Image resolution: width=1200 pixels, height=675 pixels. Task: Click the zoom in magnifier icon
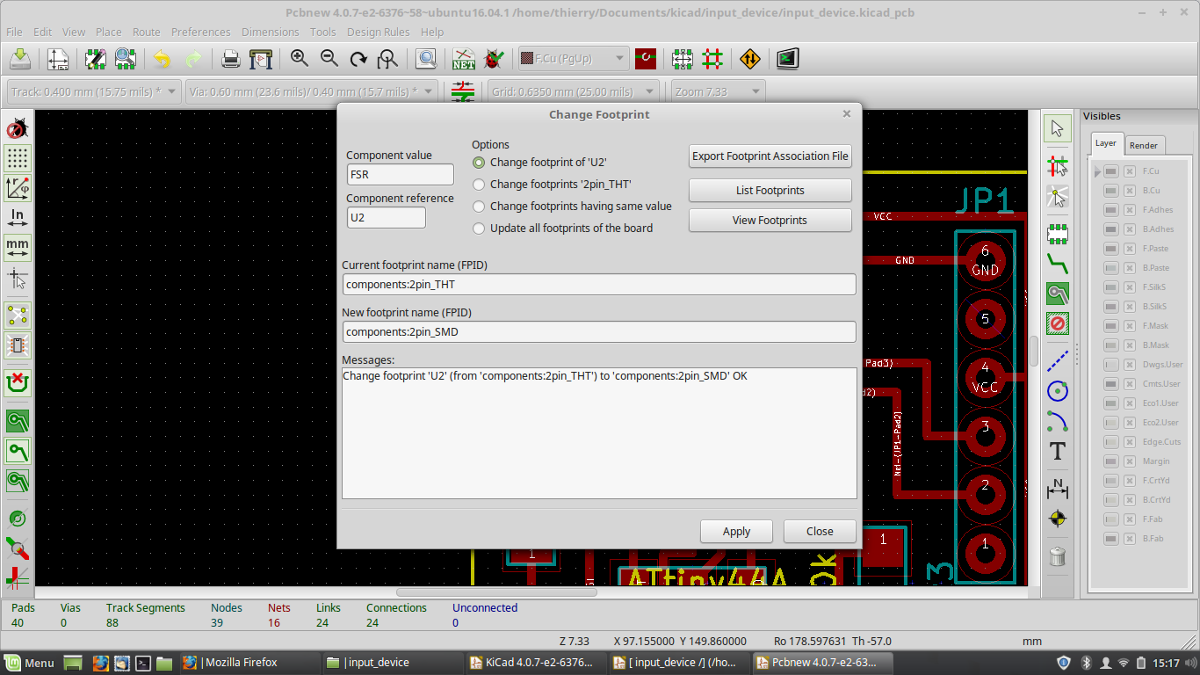click(x=299, y=59)
